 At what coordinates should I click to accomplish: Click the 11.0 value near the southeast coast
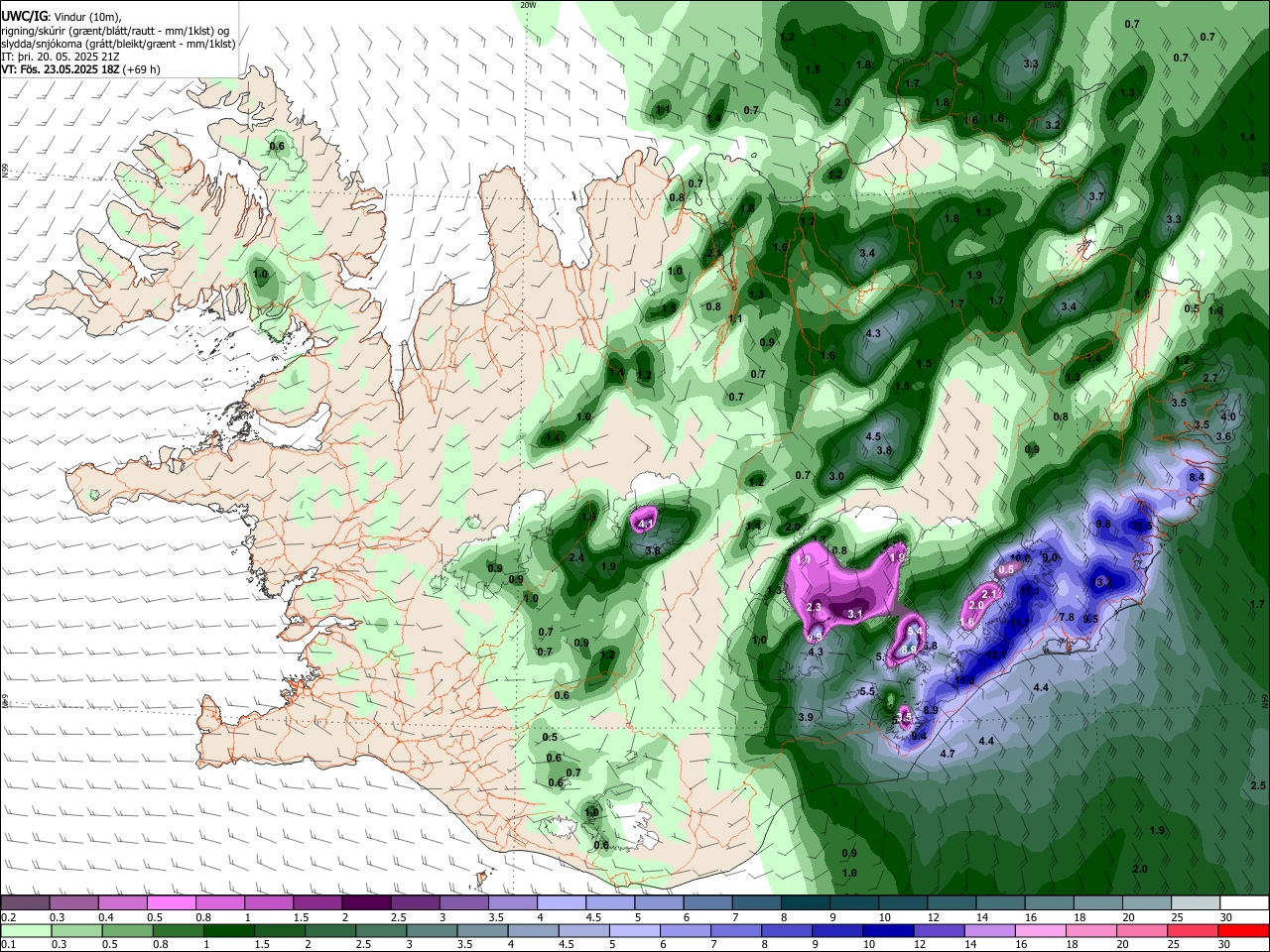[964, 680]
